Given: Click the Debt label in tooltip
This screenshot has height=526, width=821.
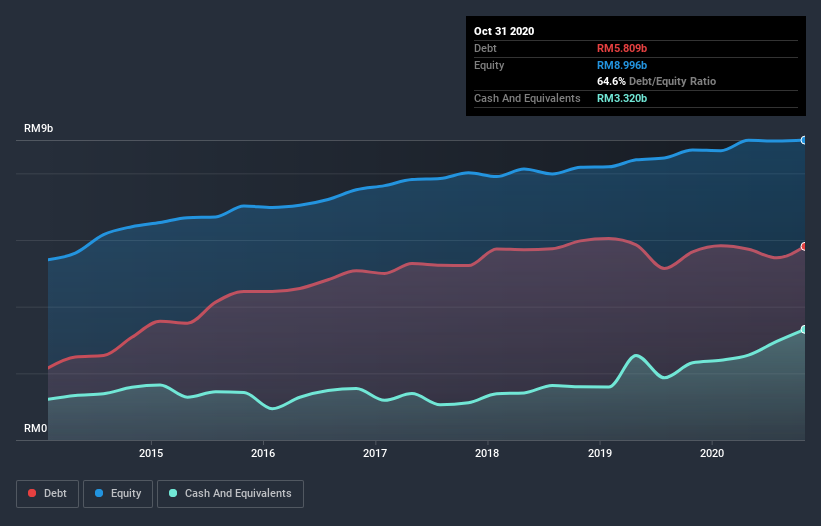Looking at the screenshot, I should tap(485, 48).
